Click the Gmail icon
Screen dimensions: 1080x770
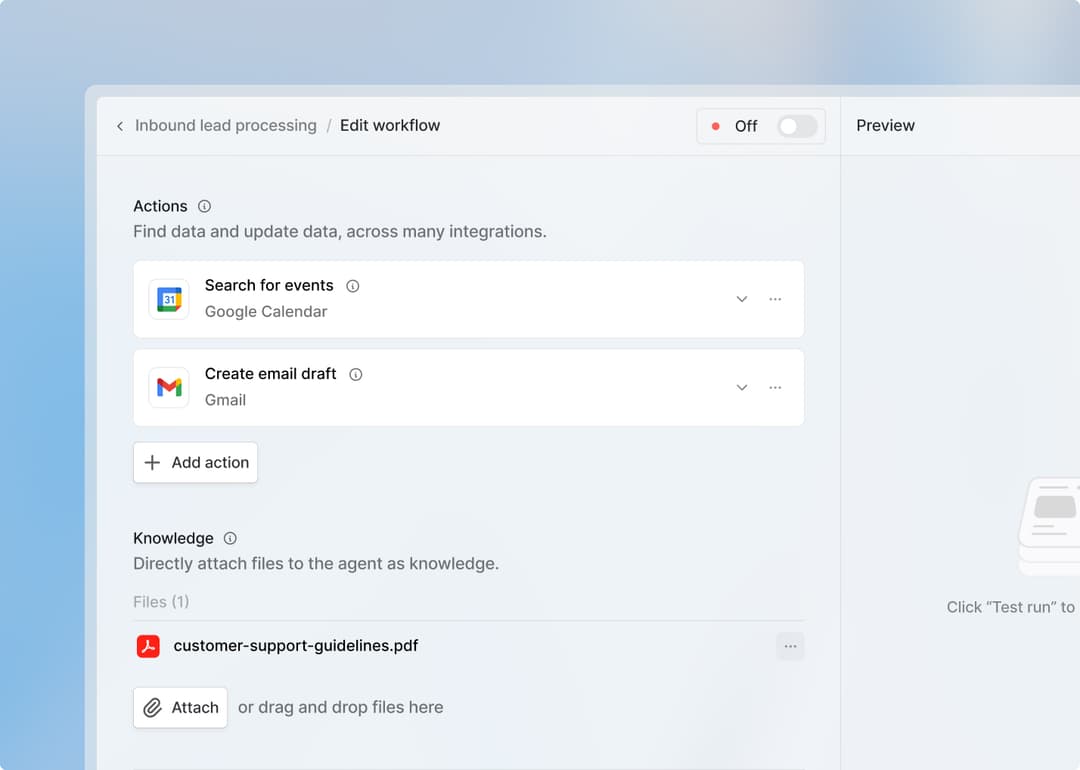tap(168, 387)
